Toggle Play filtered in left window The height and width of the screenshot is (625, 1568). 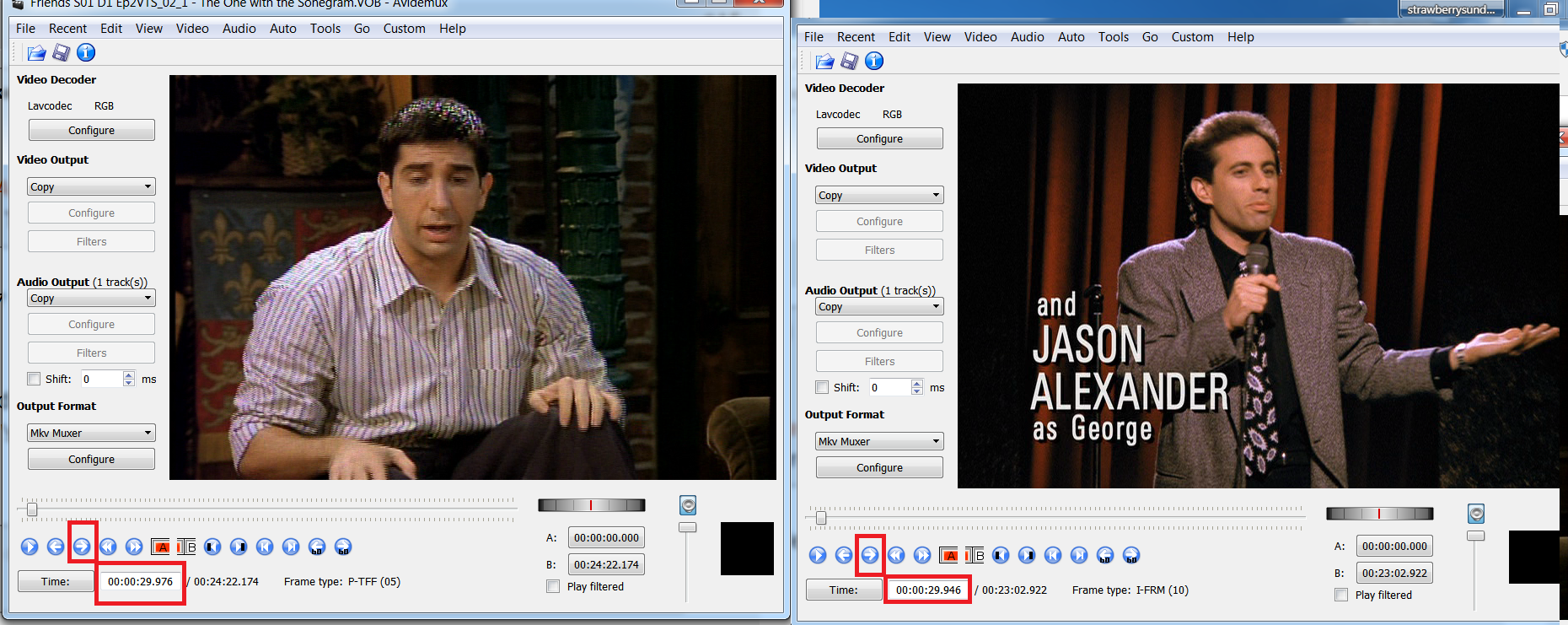[553, 586]
